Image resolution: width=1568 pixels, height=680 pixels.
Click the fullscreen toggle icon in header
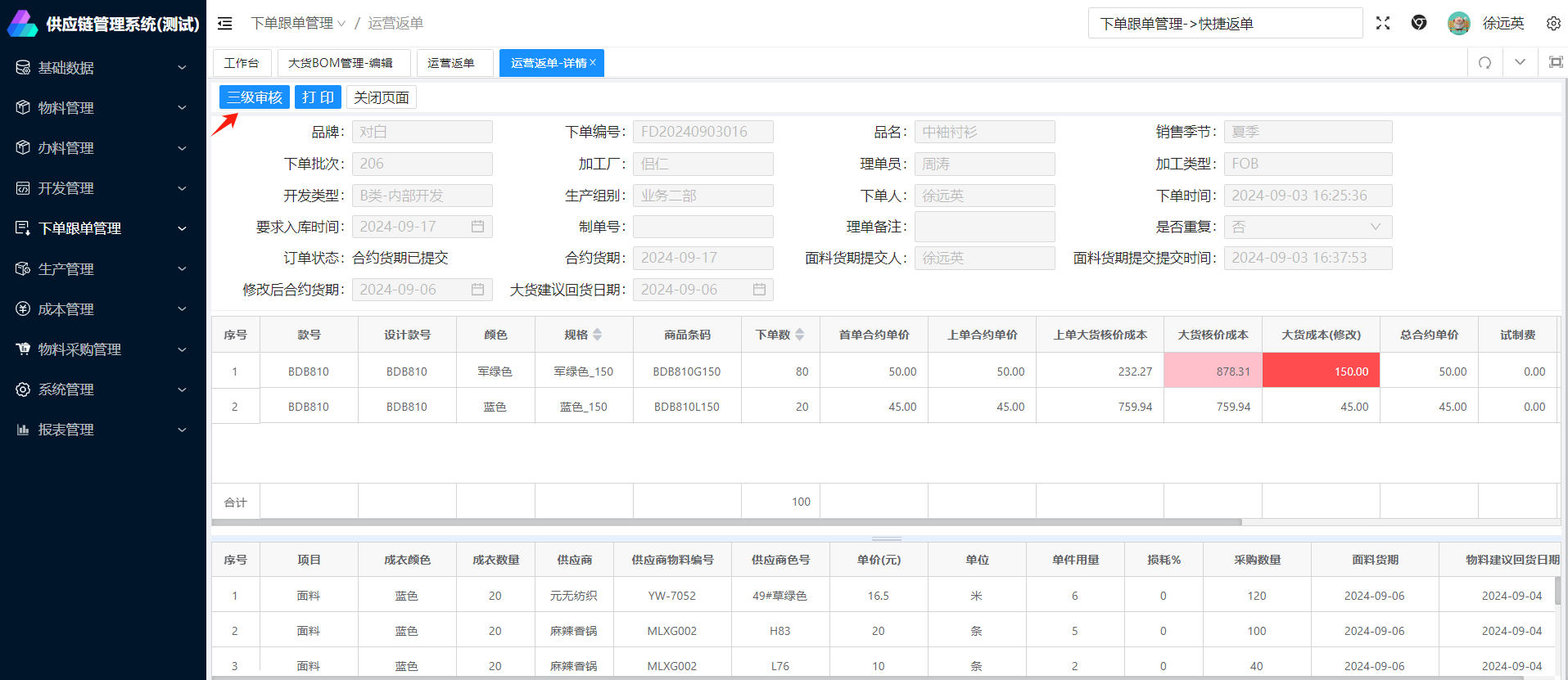click(1383, 23)
